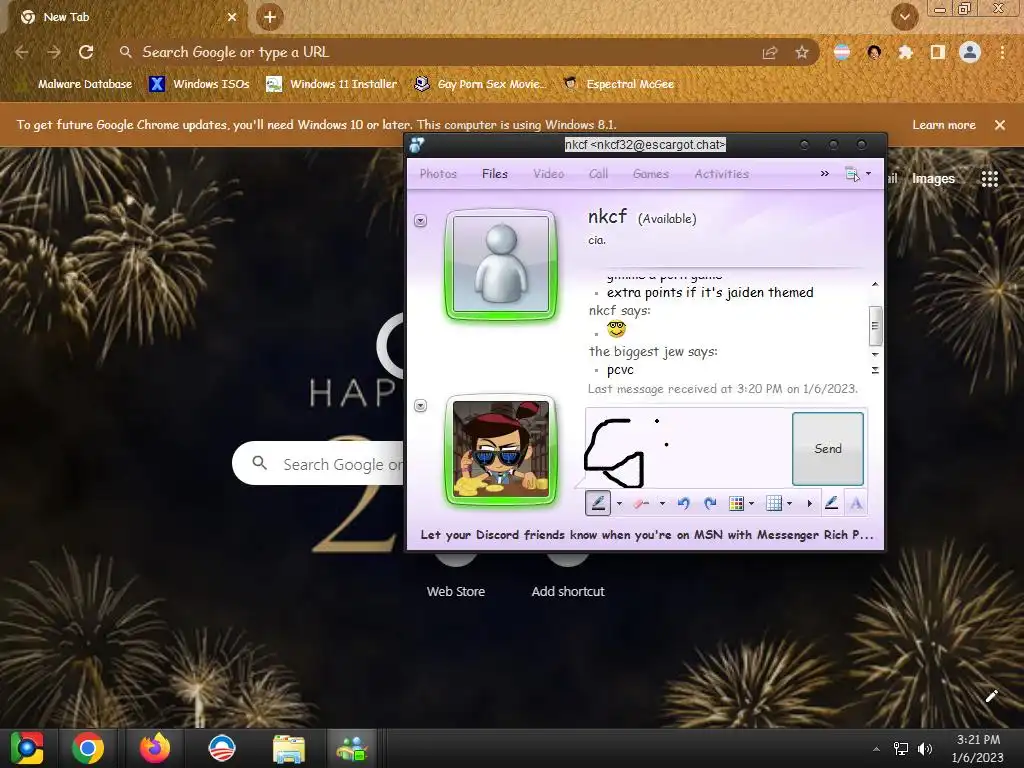Open the Messenger show-menu icon
Image resolution: width=1024 pixels, height=768 pixels.
852,174
